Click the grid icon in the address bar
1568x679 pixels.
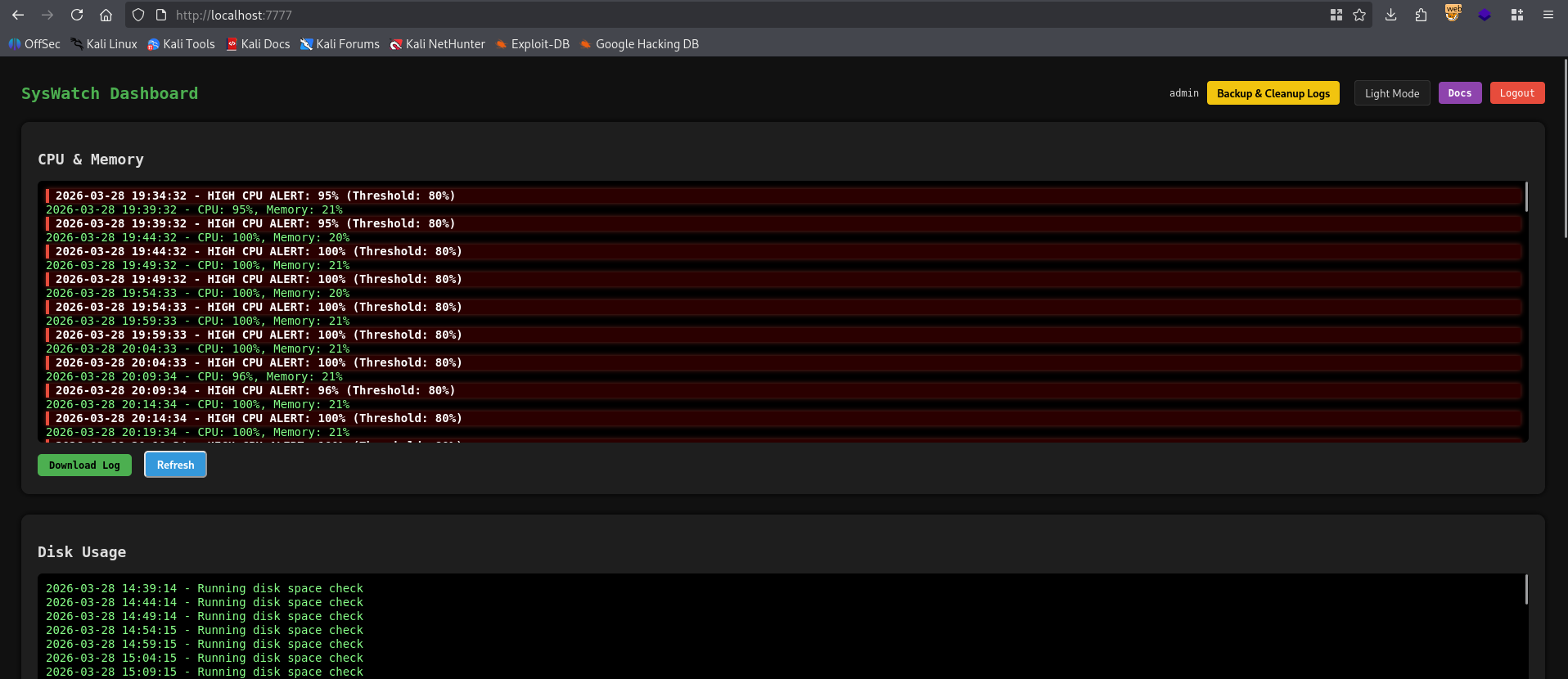point(1336,15)
